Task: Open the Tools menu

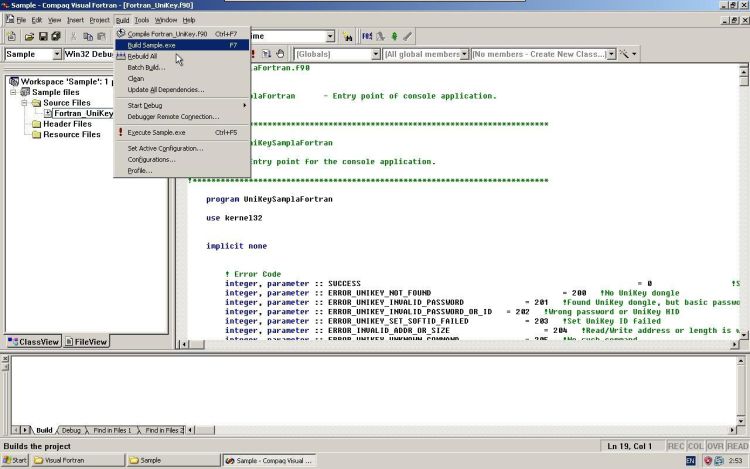Action: pos(142,20)
